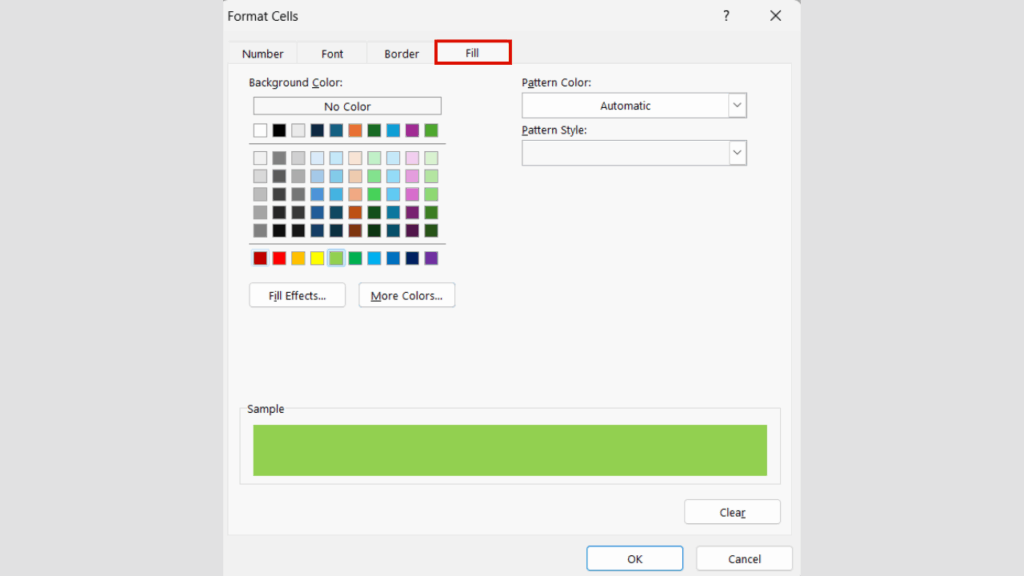Confirm changes with OK
The height and width of the screenshot is (576, 1024).
click(634, 558)
